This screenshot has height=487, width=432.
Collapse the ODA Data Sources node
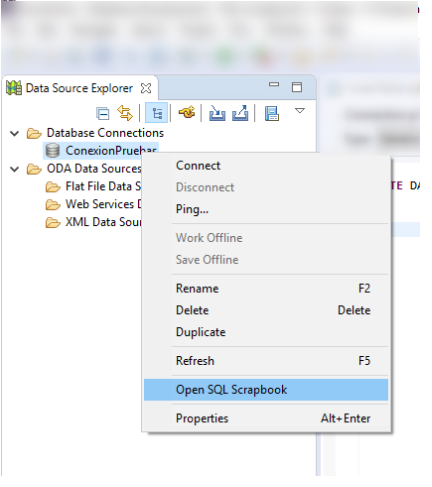14,169
